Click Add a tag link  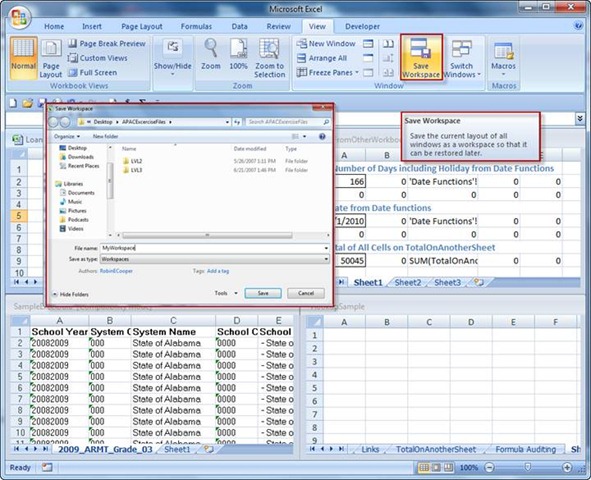[218, 271]
